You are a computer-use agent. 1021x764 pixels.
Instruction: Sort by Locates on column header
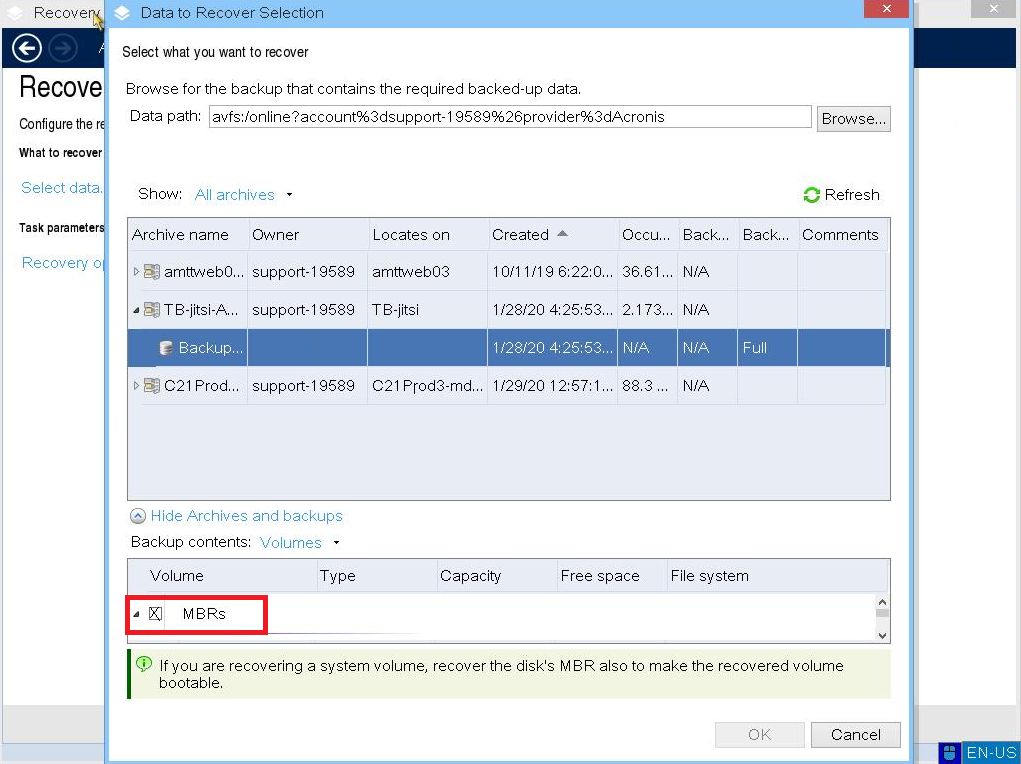click(x=428, y=234)
